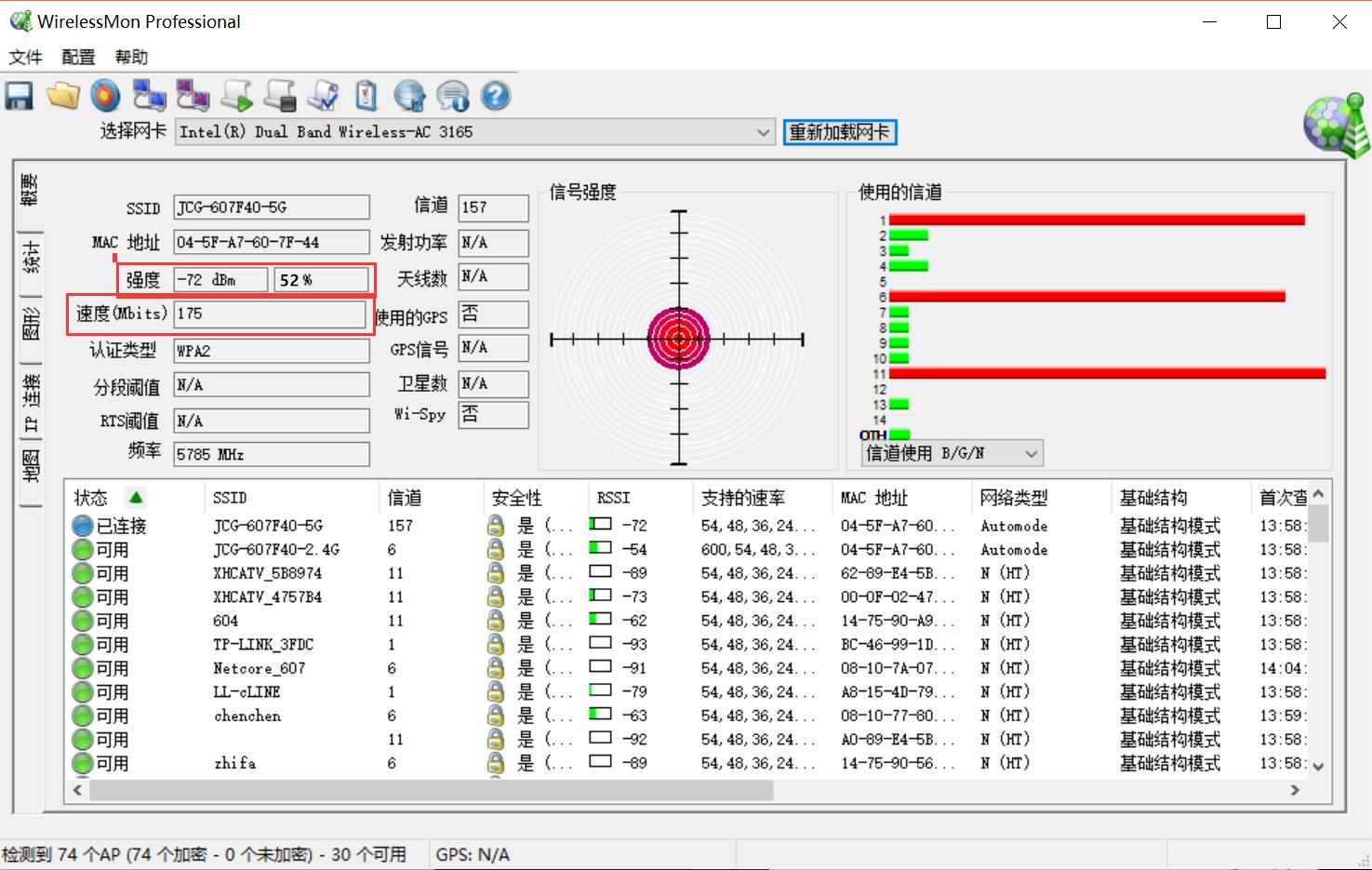
Task: Select the connected JCG-607F40-5G network row
Action: coord(268,526)
